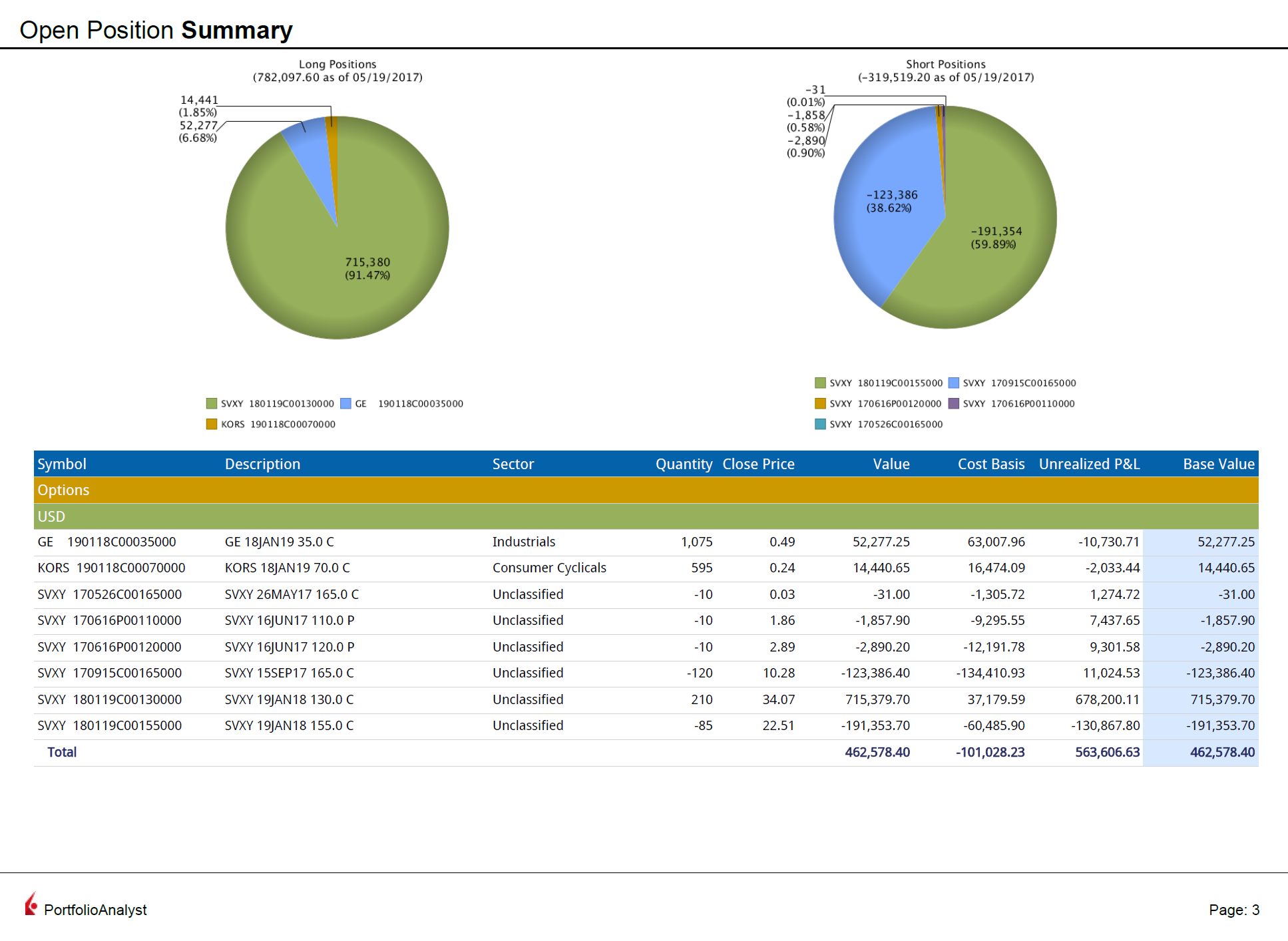Click blue legend swatch for GE 190118C00035000
The image size is (1288, 941).
(x=345, y=403)
